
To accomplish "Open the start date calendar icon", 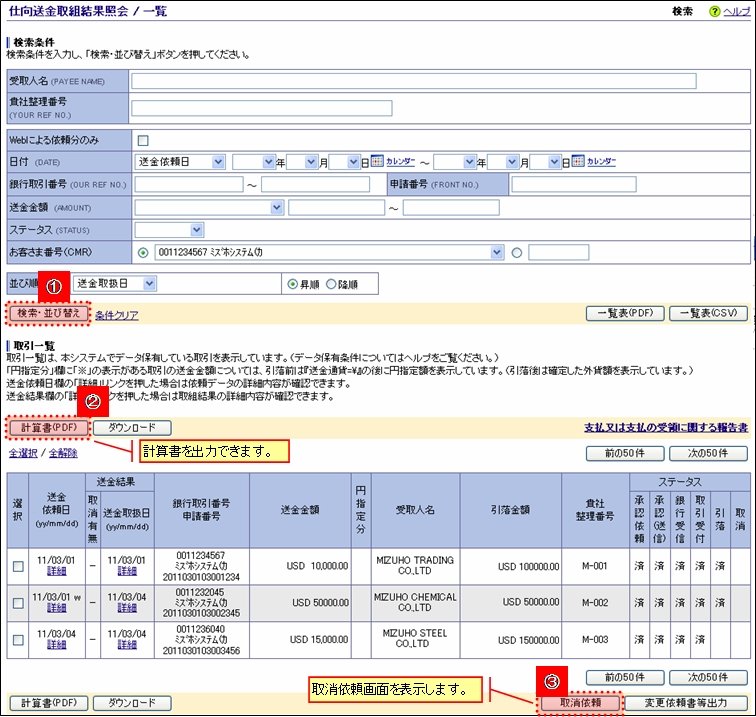I will click(377, 161).
